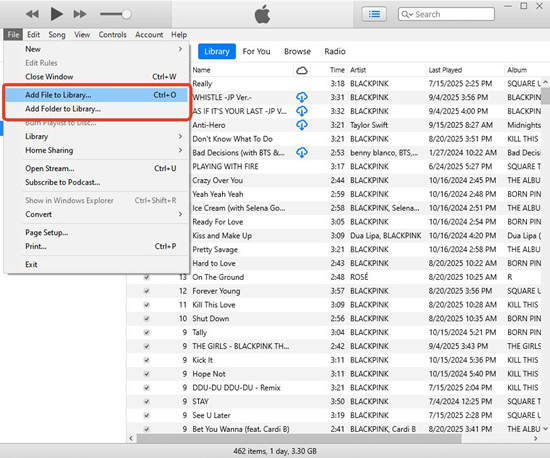Adjust the volume slider knob
This screenshot has height=458, width=550.
click(x=127, y=14)
